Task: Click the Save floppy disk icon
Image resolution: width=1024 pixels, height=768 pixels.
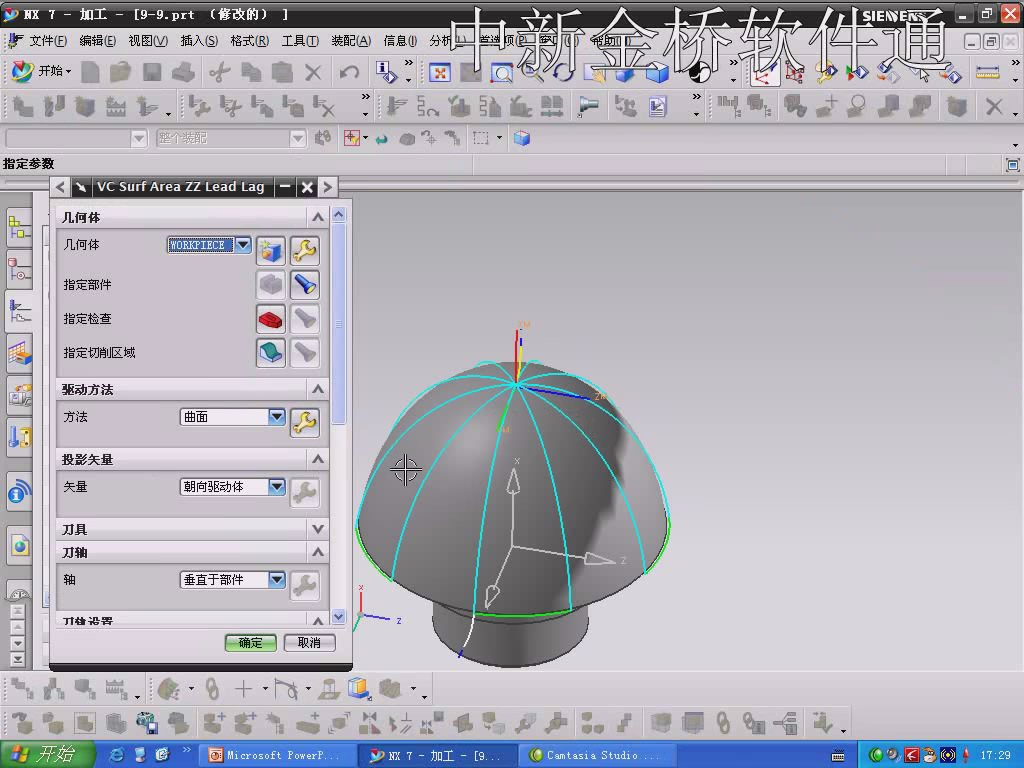Action: [152, 72]
